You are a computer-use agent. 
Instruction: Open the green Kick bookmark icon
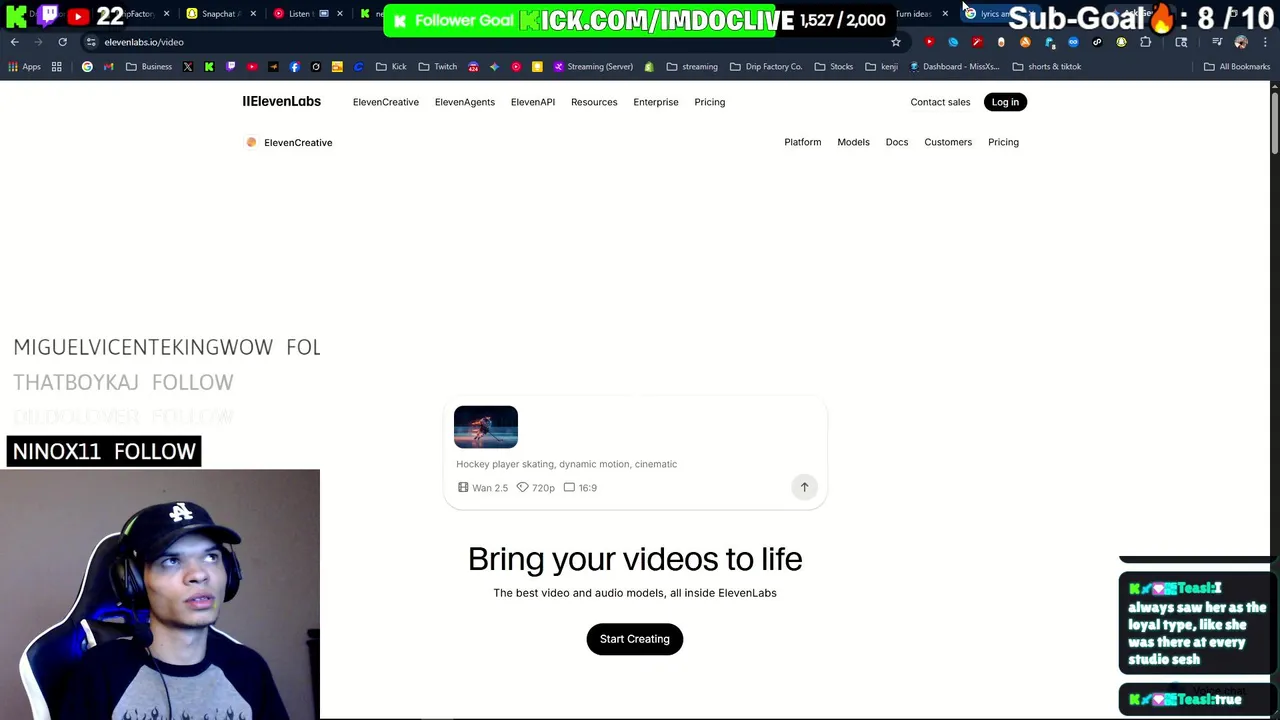209,67
